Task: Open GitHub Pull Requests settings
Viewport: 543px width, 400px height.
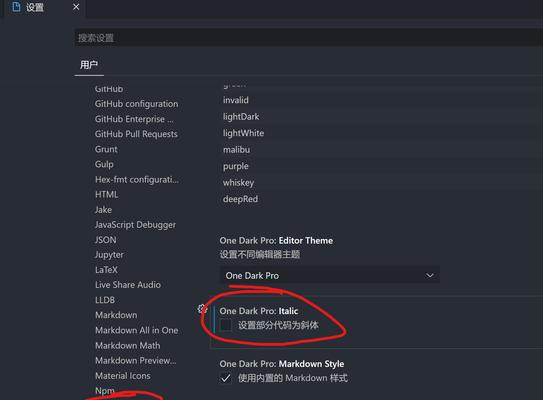Action: coord(136,134)
